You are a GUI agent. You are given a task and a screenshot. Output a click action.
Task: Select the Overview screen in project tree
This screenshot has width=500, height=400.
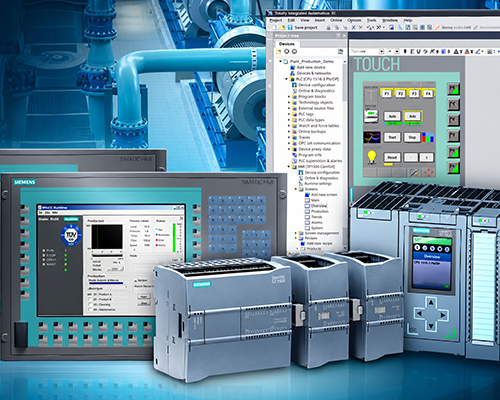point(319,206)
